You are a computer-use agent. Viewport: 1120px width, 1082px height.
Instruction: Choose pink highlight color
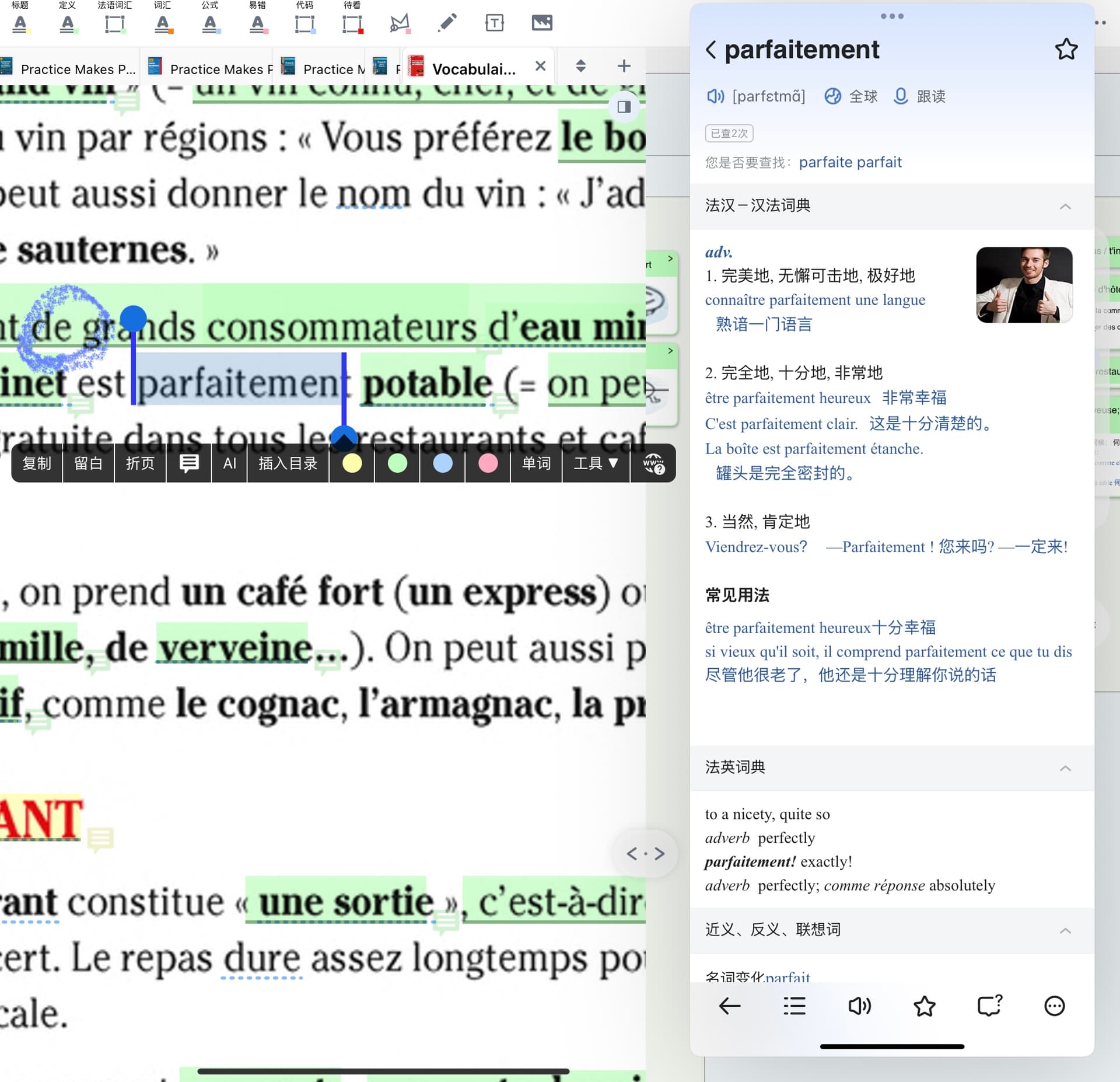pos(488,463)
